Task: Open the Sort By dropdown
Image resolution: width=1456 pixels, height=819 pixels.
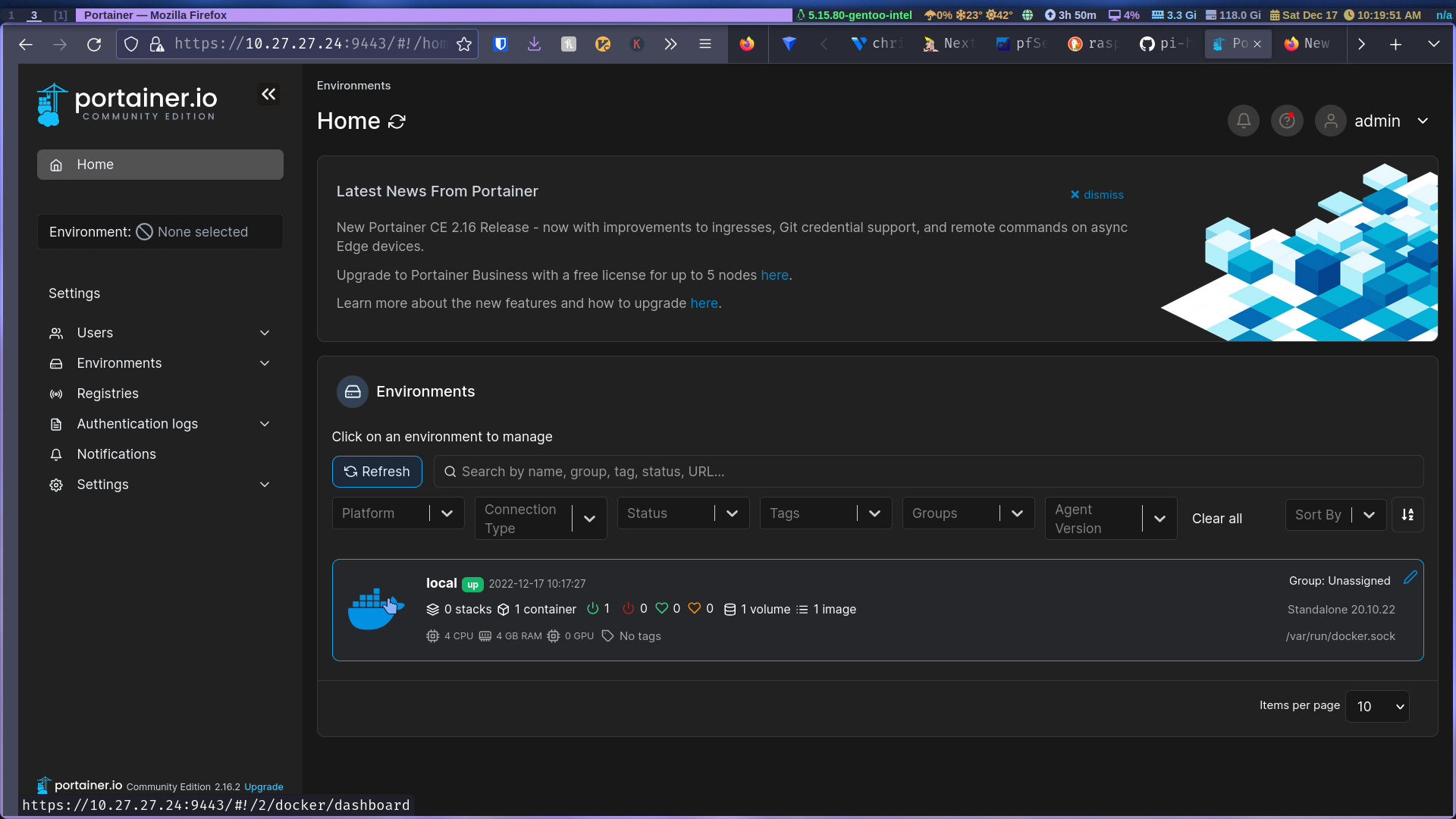Action: coord(1335,515)
